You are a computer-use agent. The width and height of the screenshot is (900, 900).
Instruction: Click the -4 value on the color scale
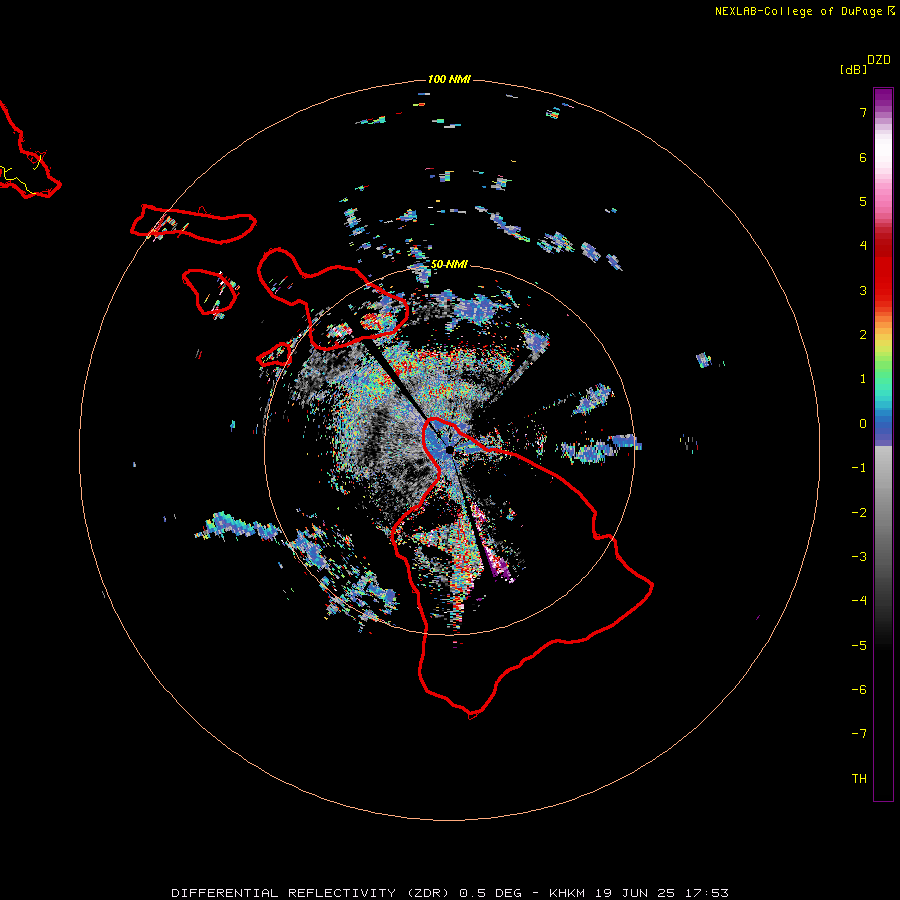(859, 600)
